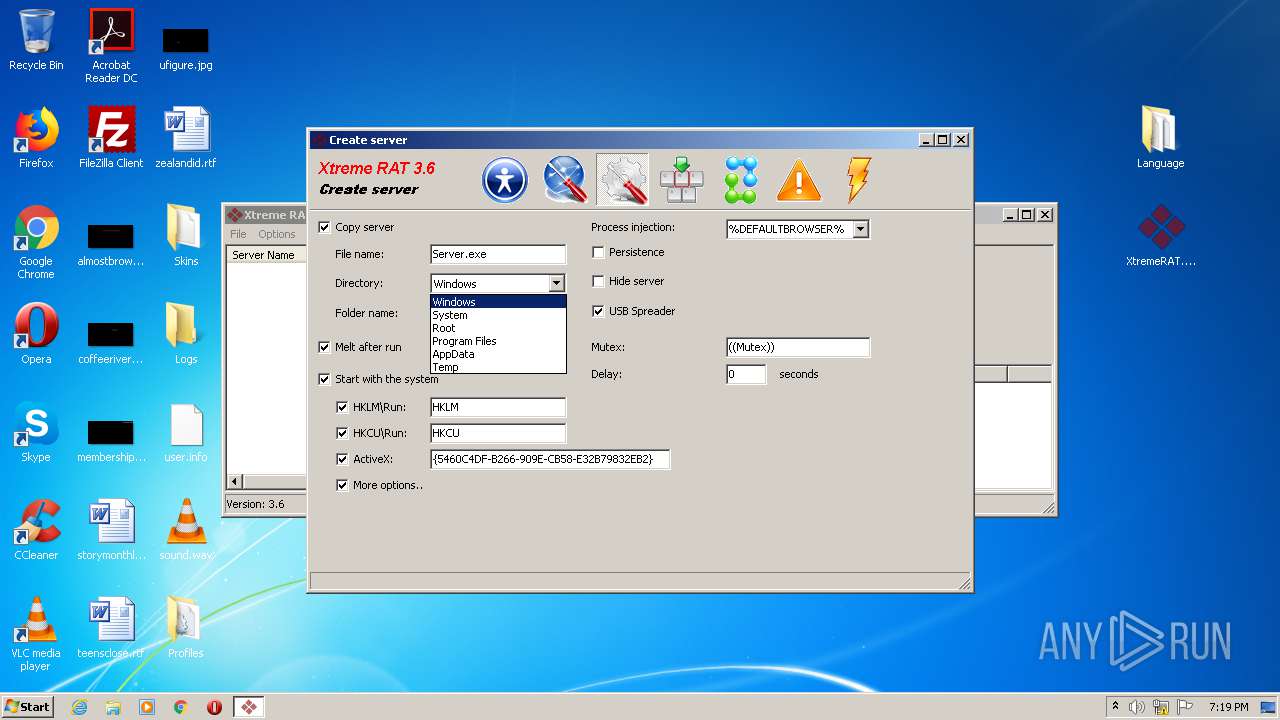This screenshot has width=1280, height=720.
Task: Click the HKLM run key name field
Action: tap(498, 407)
